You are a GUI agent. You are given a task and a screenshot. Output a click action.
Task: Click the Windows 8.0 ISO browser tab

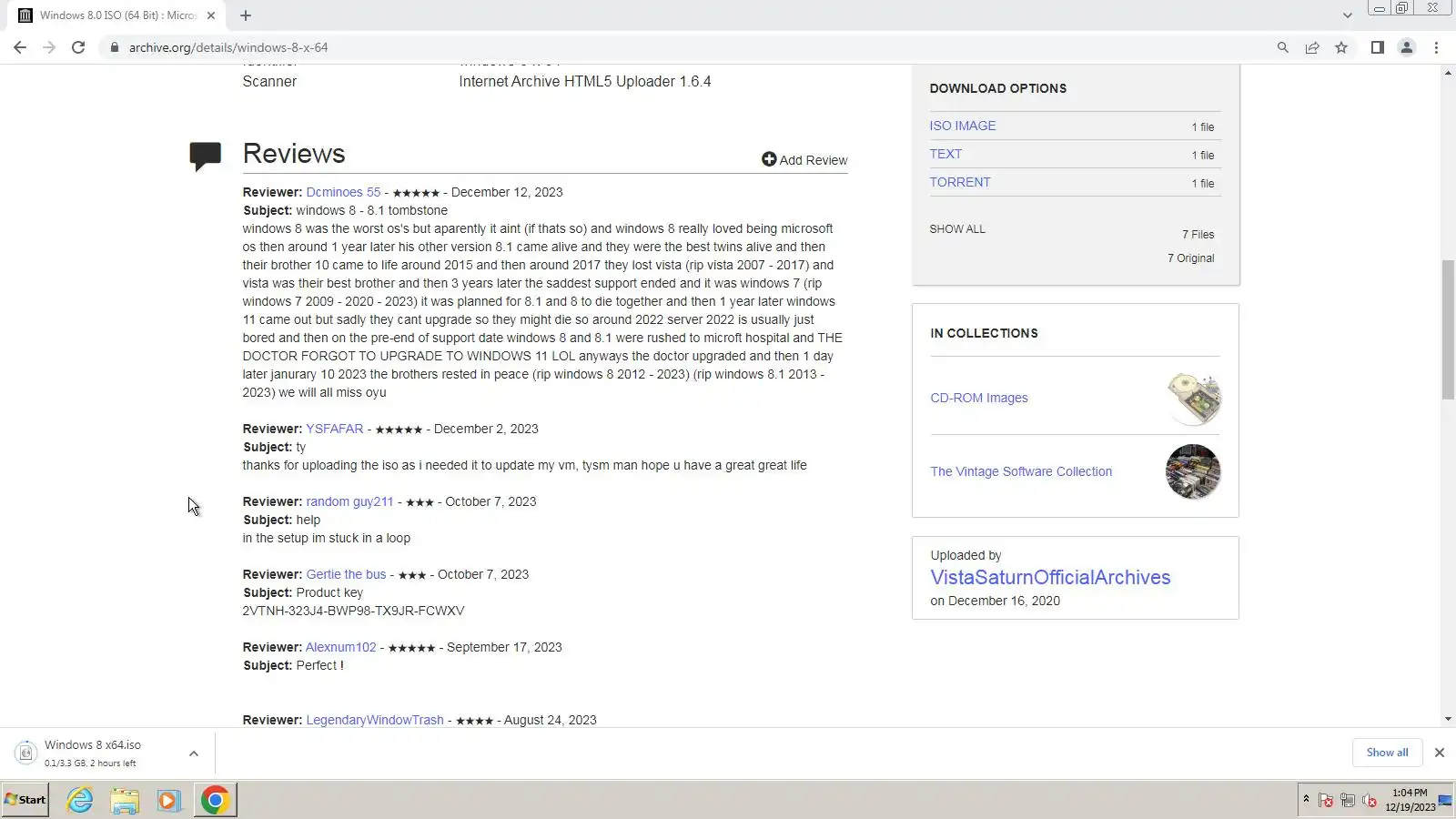coord(117,15)
